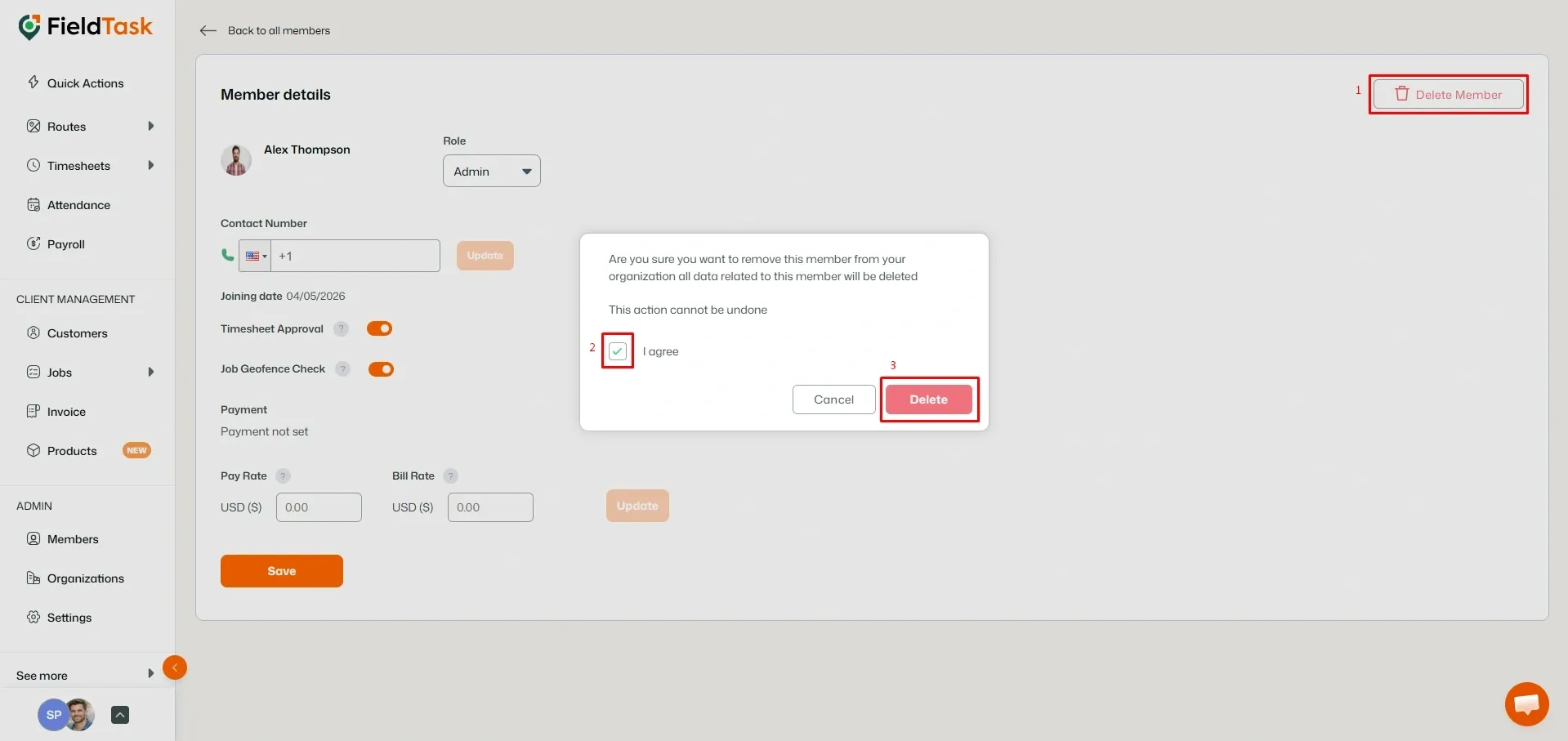The image size is (1568, 741).
Task: Click the Job Geofence Check help icon
Action: pyautogui.click(x=343, y=368)
